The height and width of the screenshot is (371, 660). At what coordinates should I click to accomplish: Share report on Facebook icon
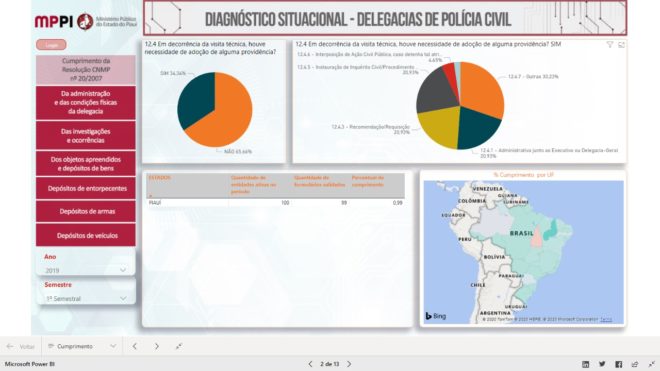click(x=618, y=364)
